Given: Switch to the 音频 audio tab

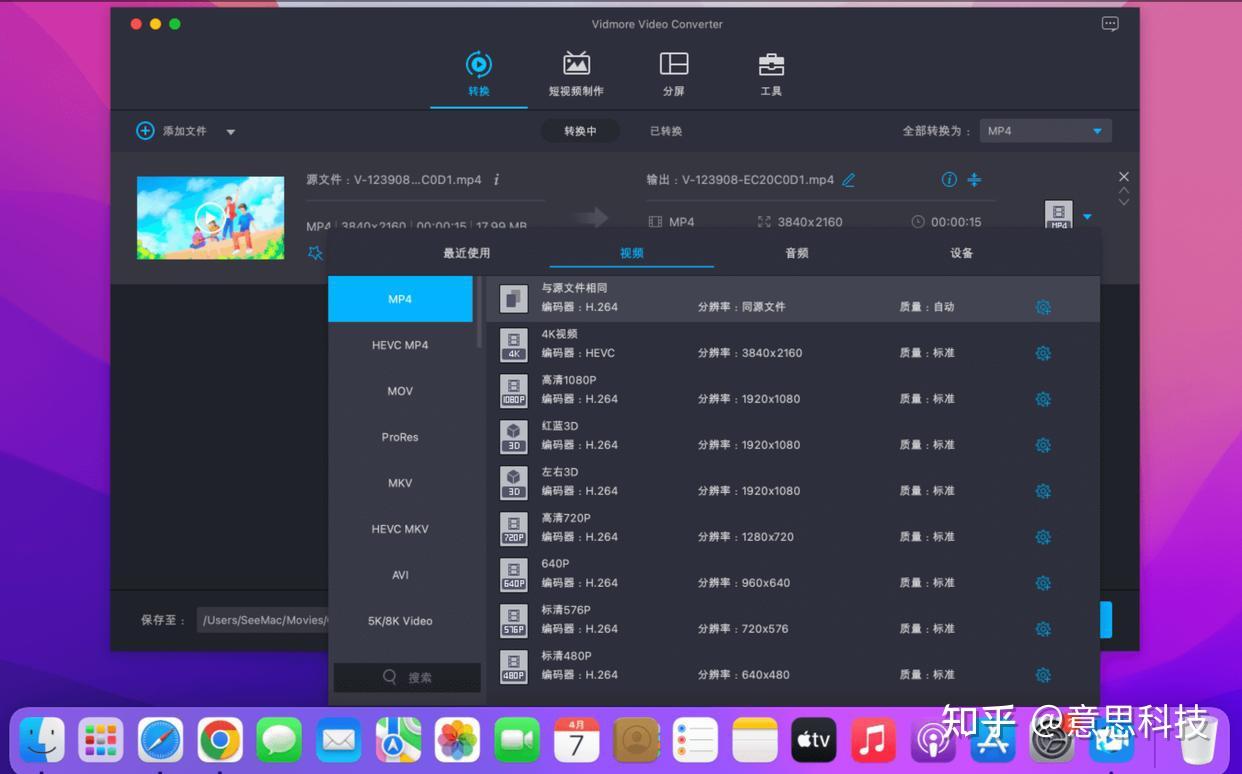Looking at the screenshot, I should [x=796, y=253].
